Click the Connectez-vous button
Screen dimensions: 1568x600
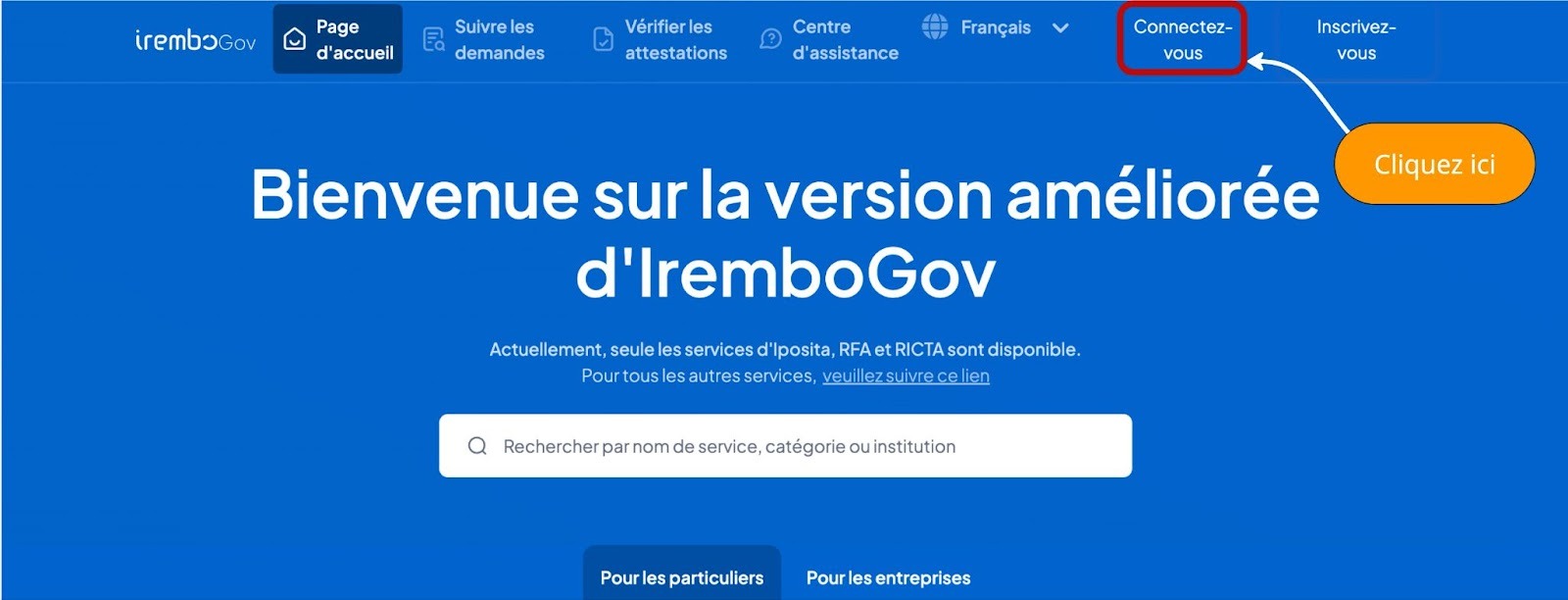click(1182, 39)
